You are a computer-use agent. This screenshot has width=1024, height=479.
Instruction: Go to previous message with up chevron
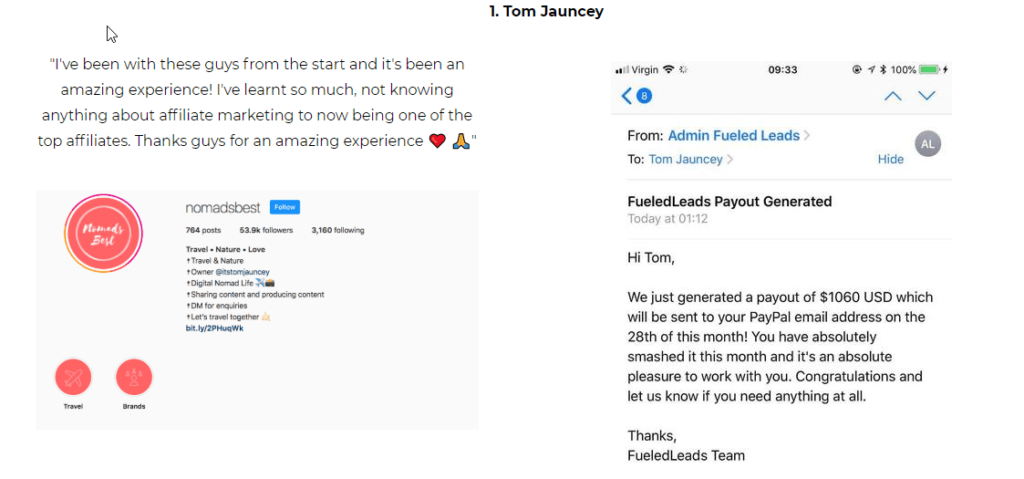(x=892, y=96)
